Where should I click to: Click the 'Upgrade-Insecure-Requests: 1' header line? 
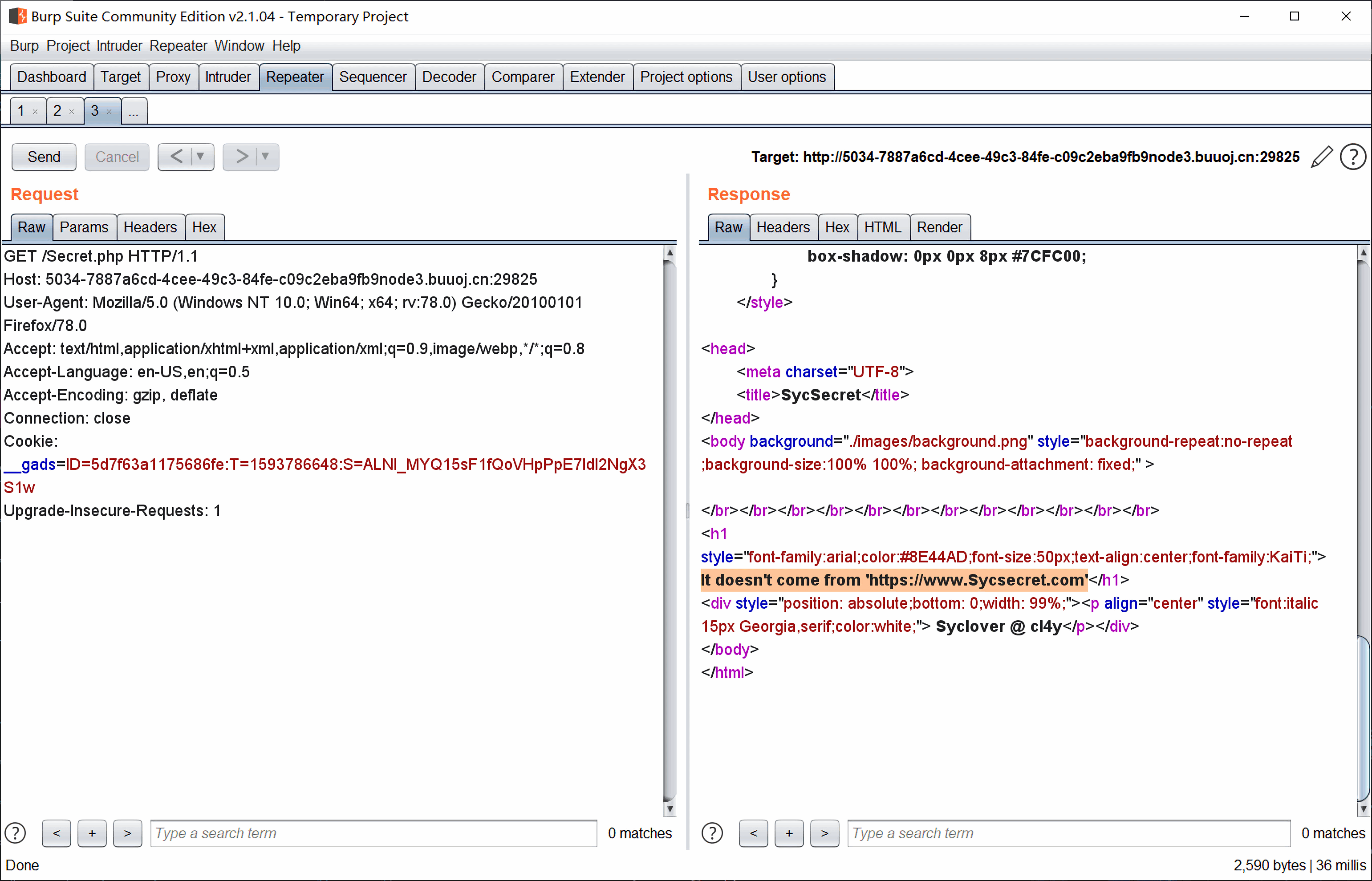112,511
